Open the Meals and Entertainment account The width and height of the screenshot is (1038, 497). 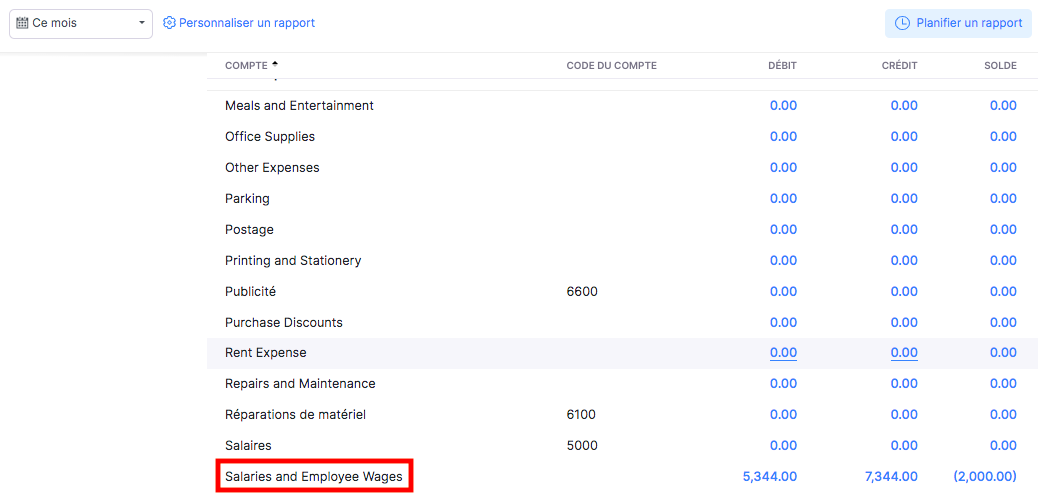coord(299,105)
